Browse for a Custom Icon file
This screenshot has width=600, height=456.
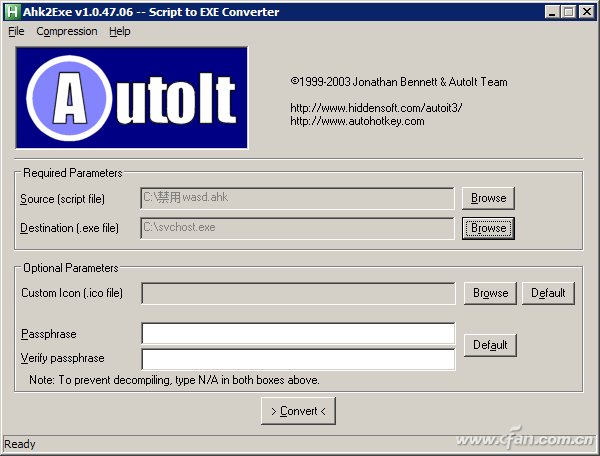pyautogui.click(x=490, y=293)
